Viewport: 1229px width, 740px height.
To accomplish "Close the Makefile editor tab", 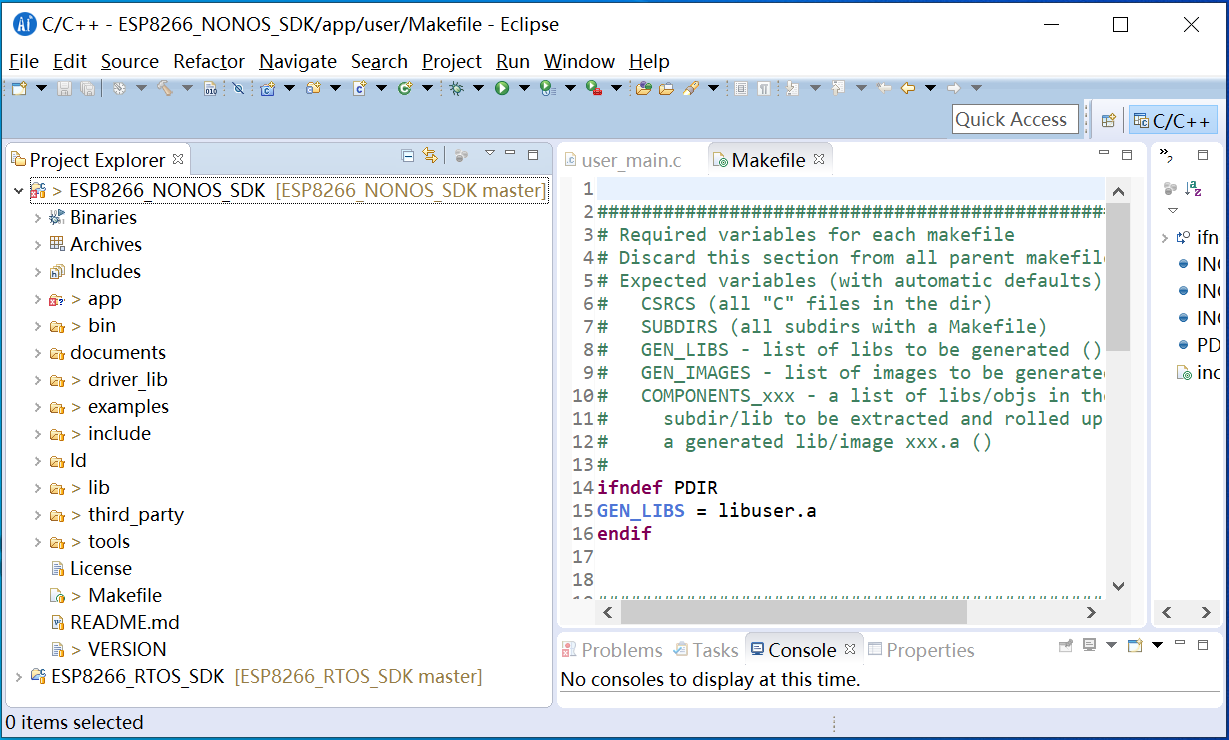I will [819, 159].
